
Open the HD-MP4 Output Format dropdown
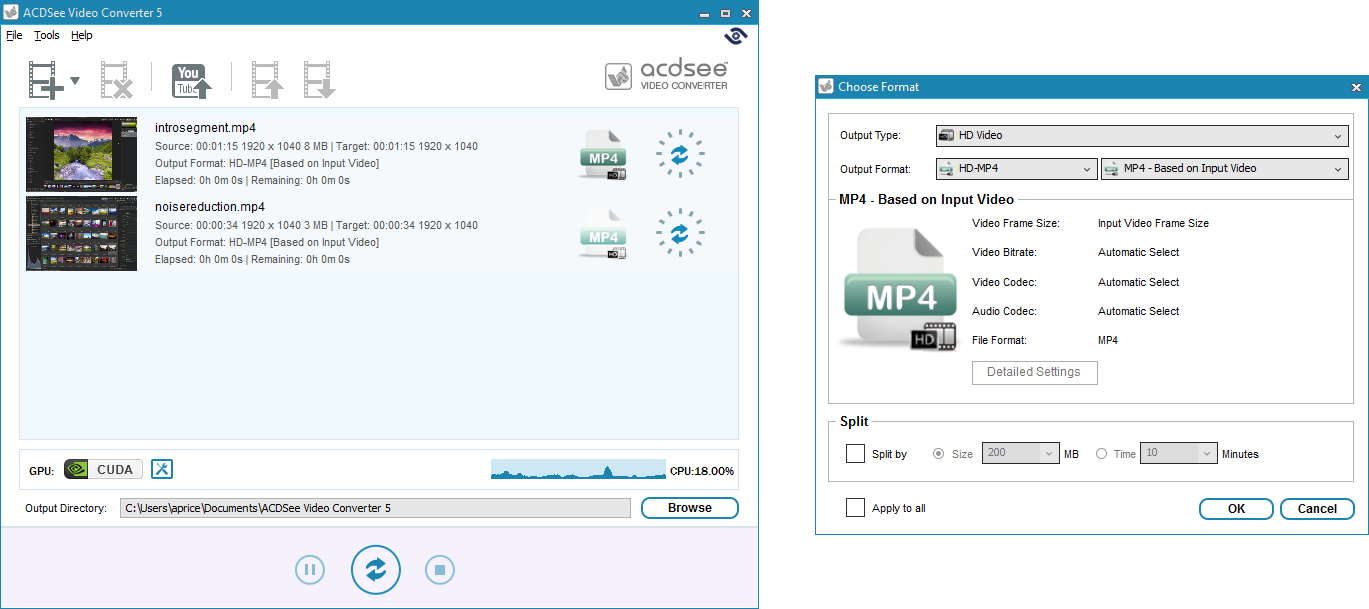1016,169
